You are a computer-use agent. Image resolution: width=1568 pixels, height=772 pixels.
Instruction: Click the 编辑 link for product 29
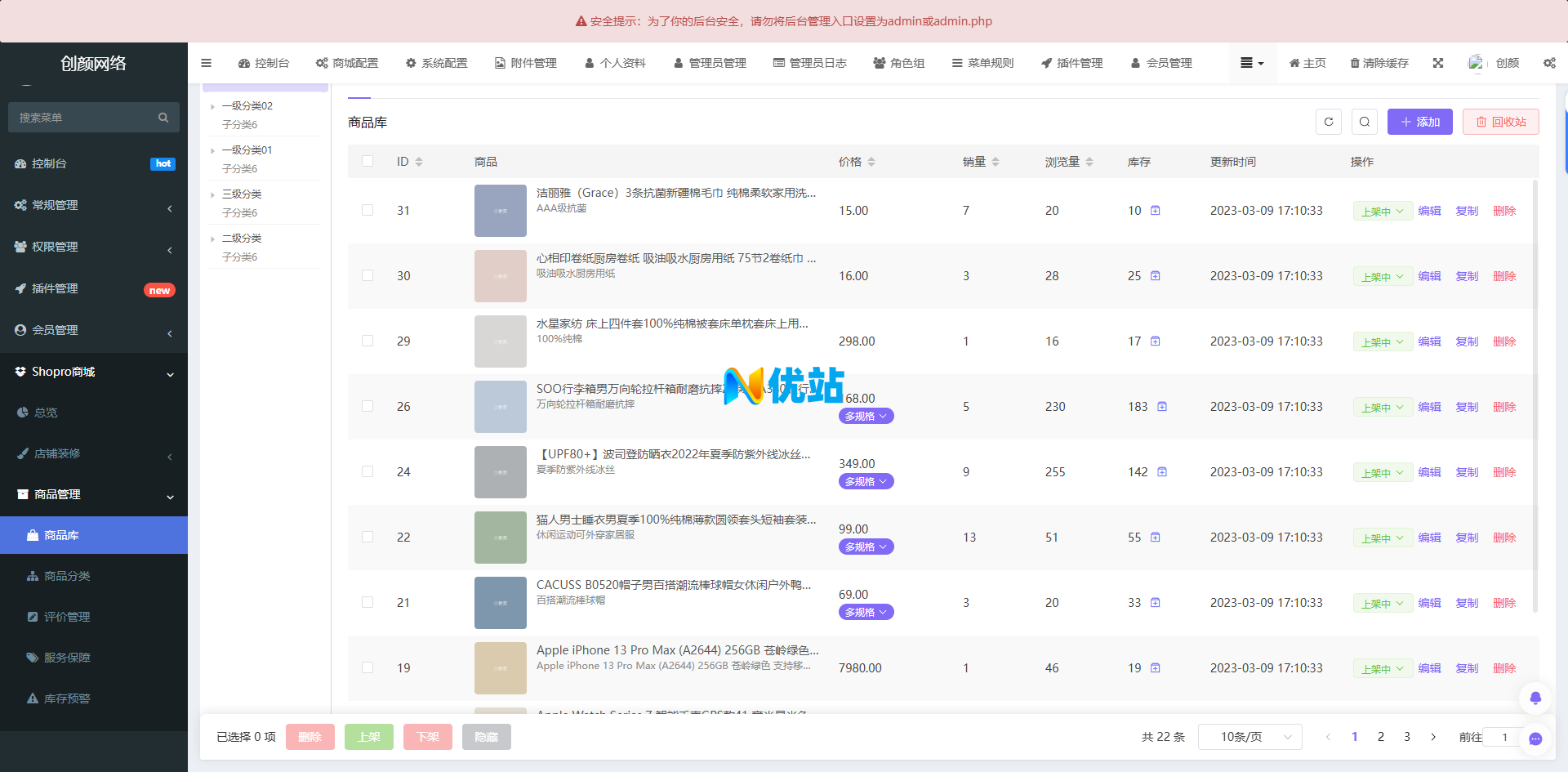[1429, 341]
